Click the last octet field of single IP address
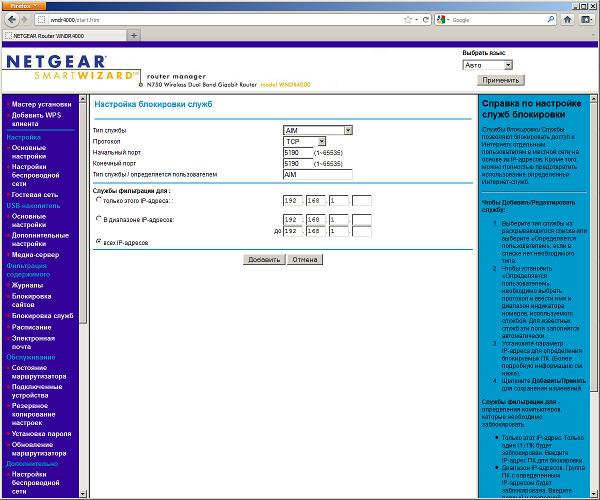This screenshot has height=500, width=600. pyautogui.click(x=362, y=200)
